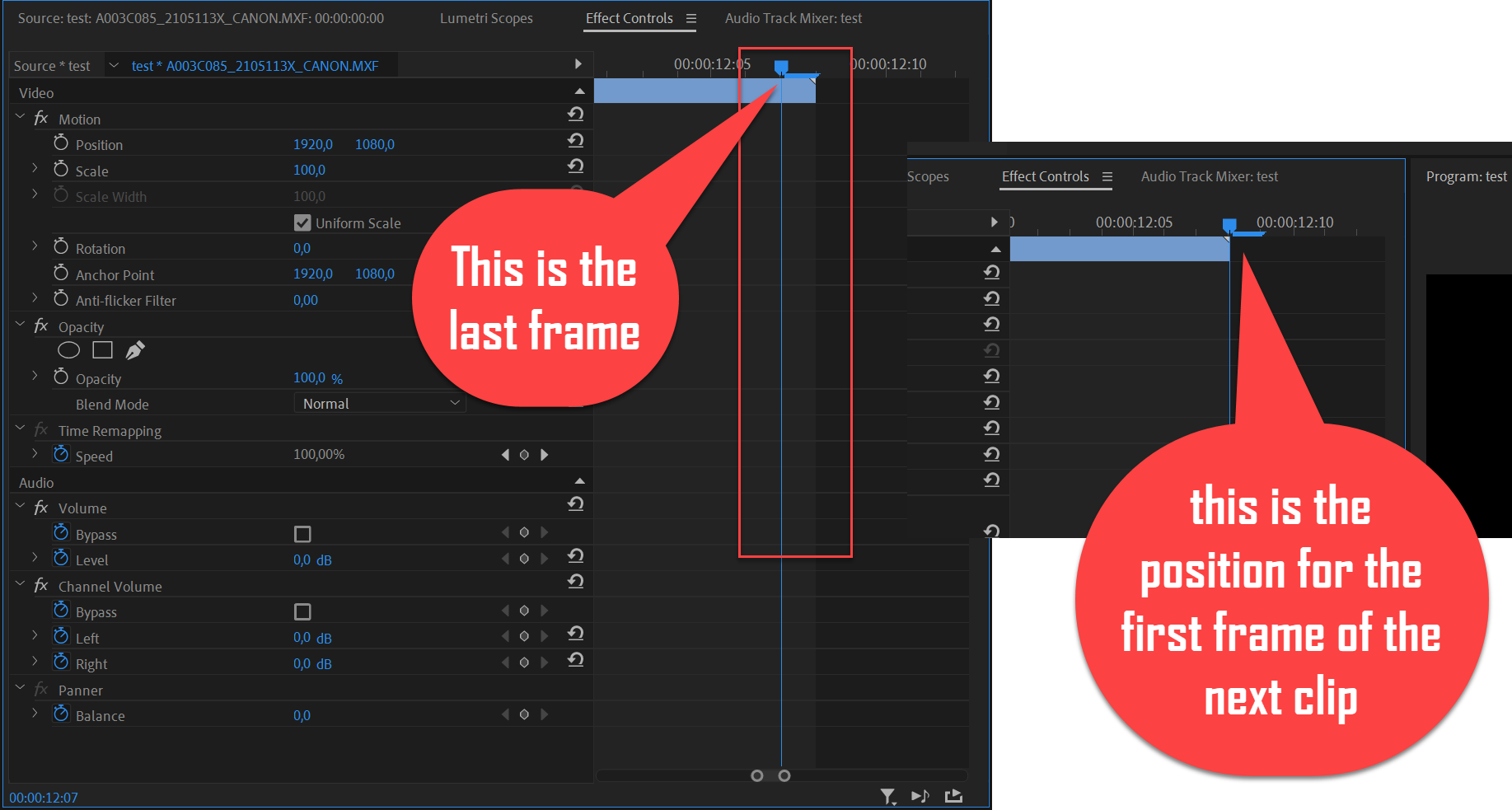Click the Opacity percentage value

311,377
